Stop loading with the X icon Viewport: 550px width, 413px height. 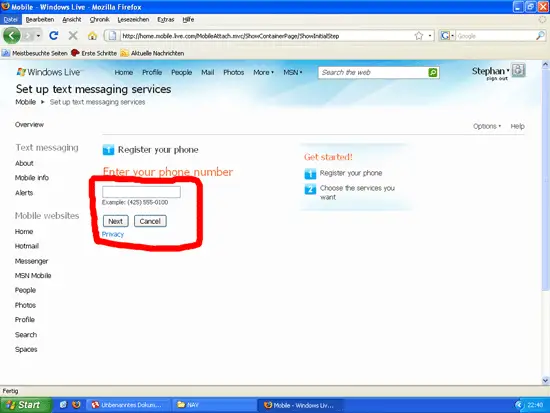[x=73, y=35]
